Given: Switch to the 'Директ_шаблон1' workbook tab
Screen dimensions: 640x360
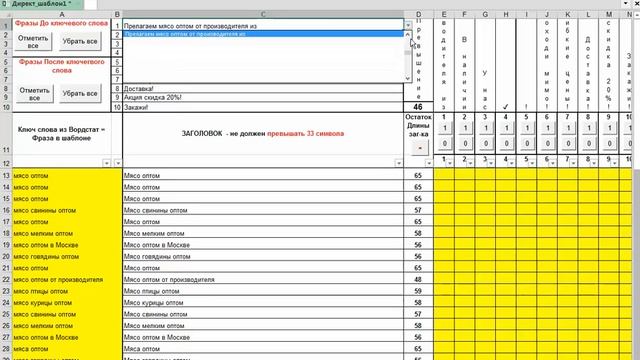Looking at the screenshot, I should (x=41, y=4).
